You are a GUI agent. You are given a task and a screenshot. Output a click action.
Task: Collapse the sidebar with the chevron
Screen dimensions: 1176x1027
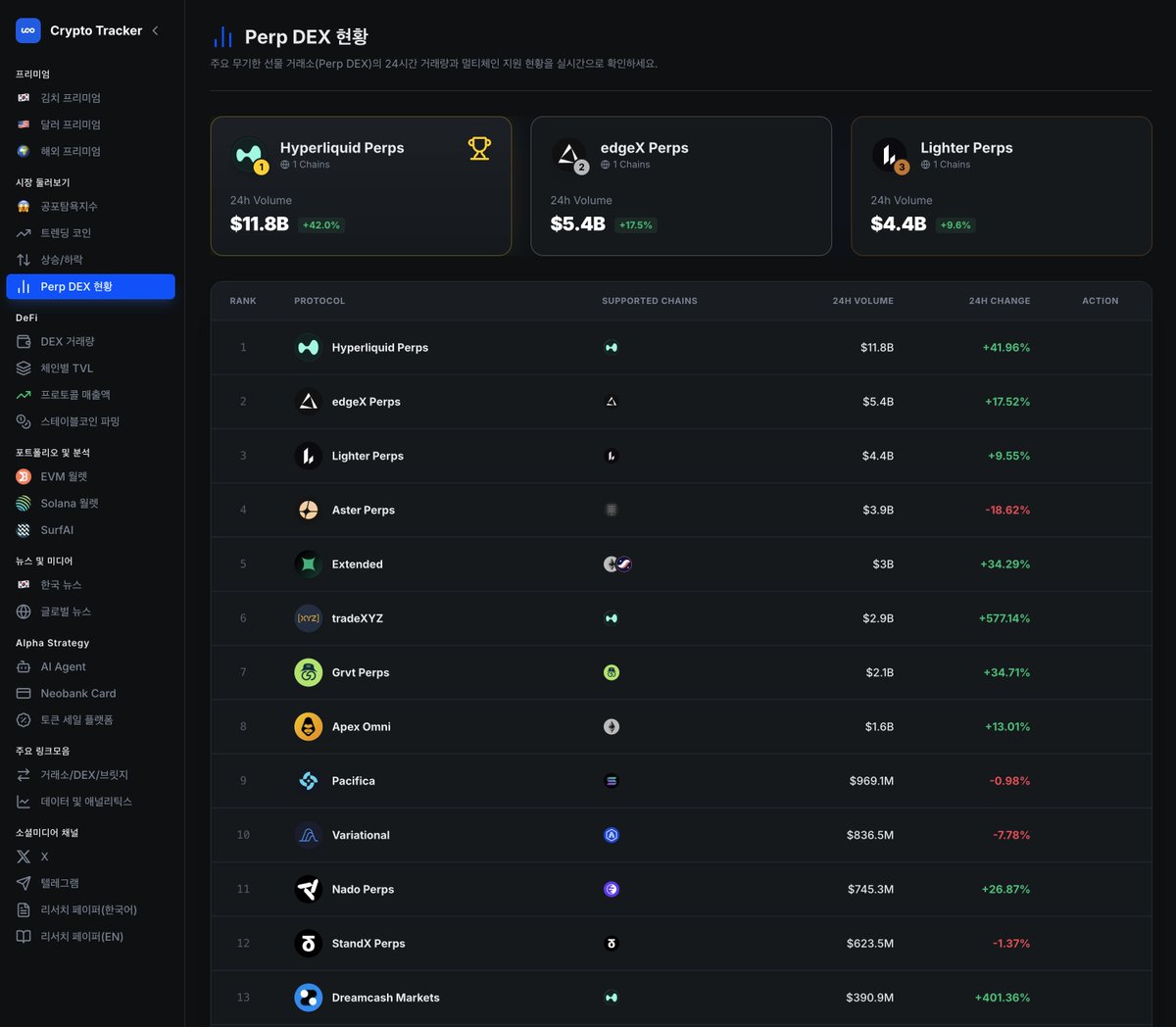155,30
